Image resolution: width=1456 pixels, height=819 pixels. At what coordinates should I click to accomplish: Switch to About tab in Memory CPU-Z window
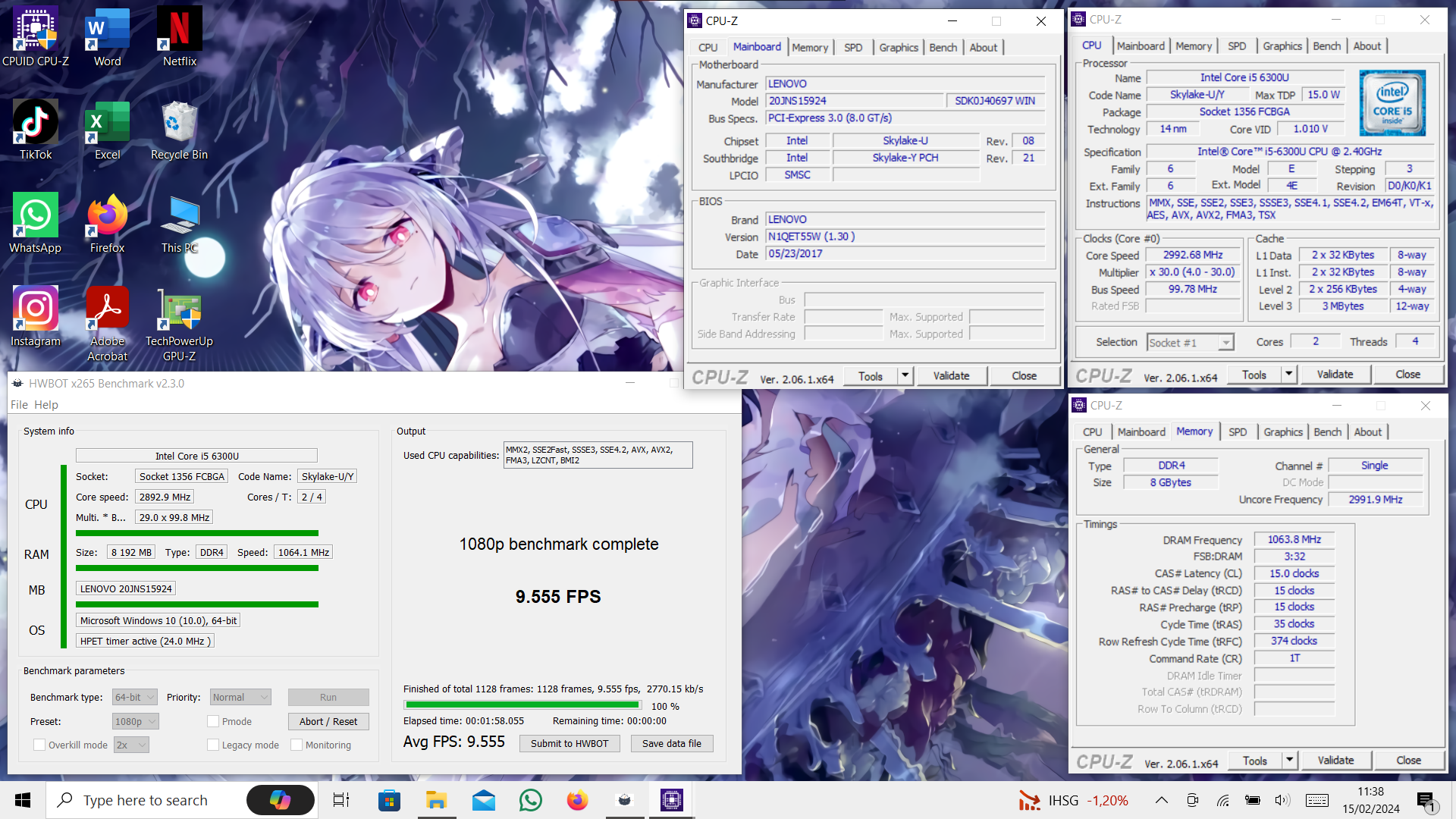(x=1368, y=431)
